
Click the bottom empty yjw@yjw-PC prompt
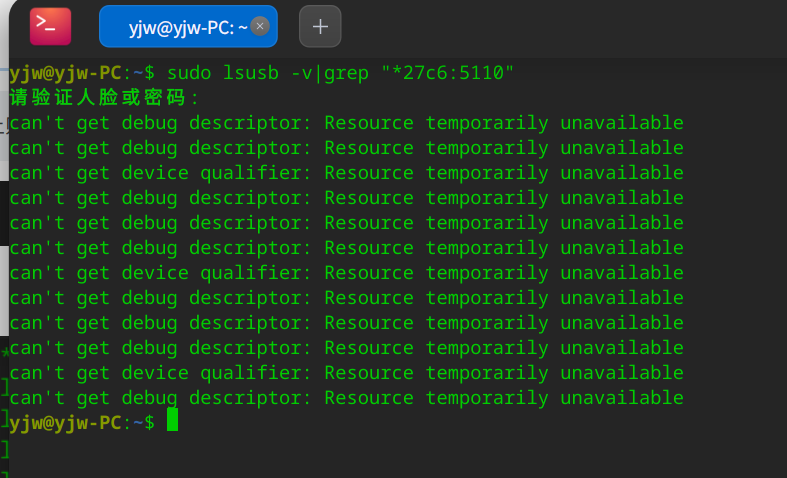click(x=66, y=423)
